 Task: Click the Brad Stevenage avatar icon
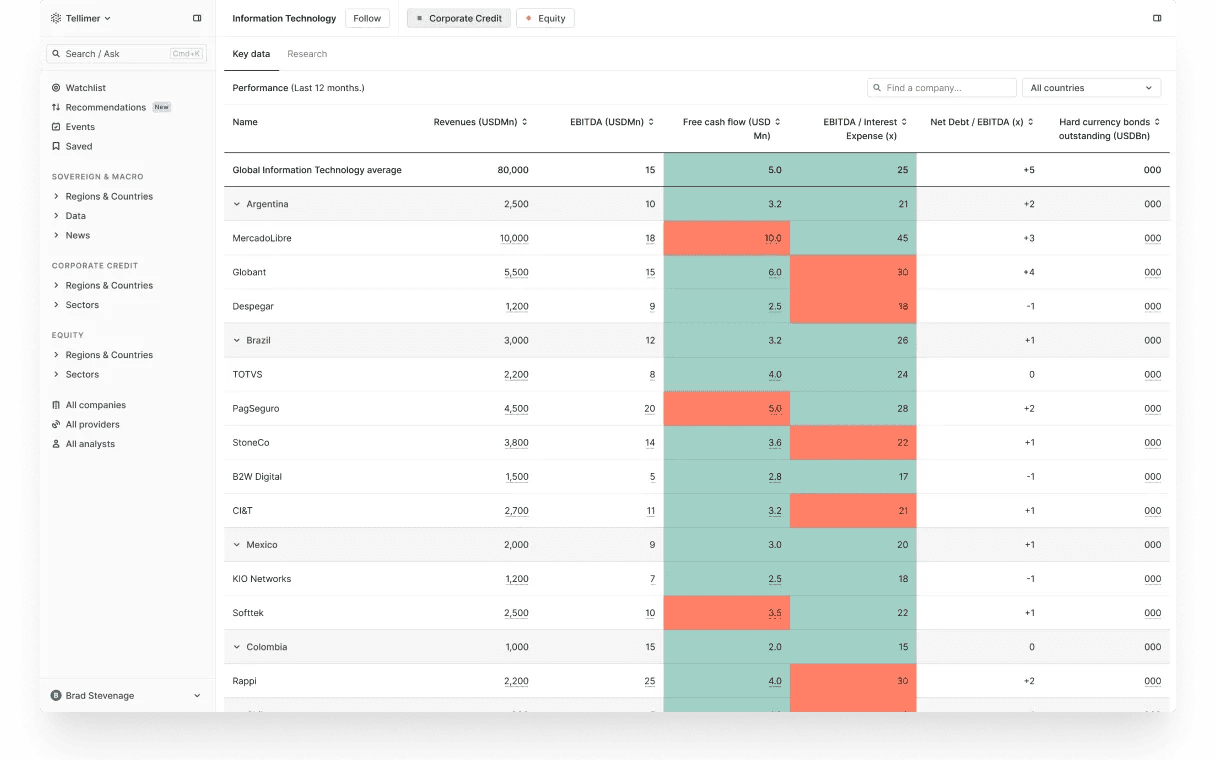(56, 696)
